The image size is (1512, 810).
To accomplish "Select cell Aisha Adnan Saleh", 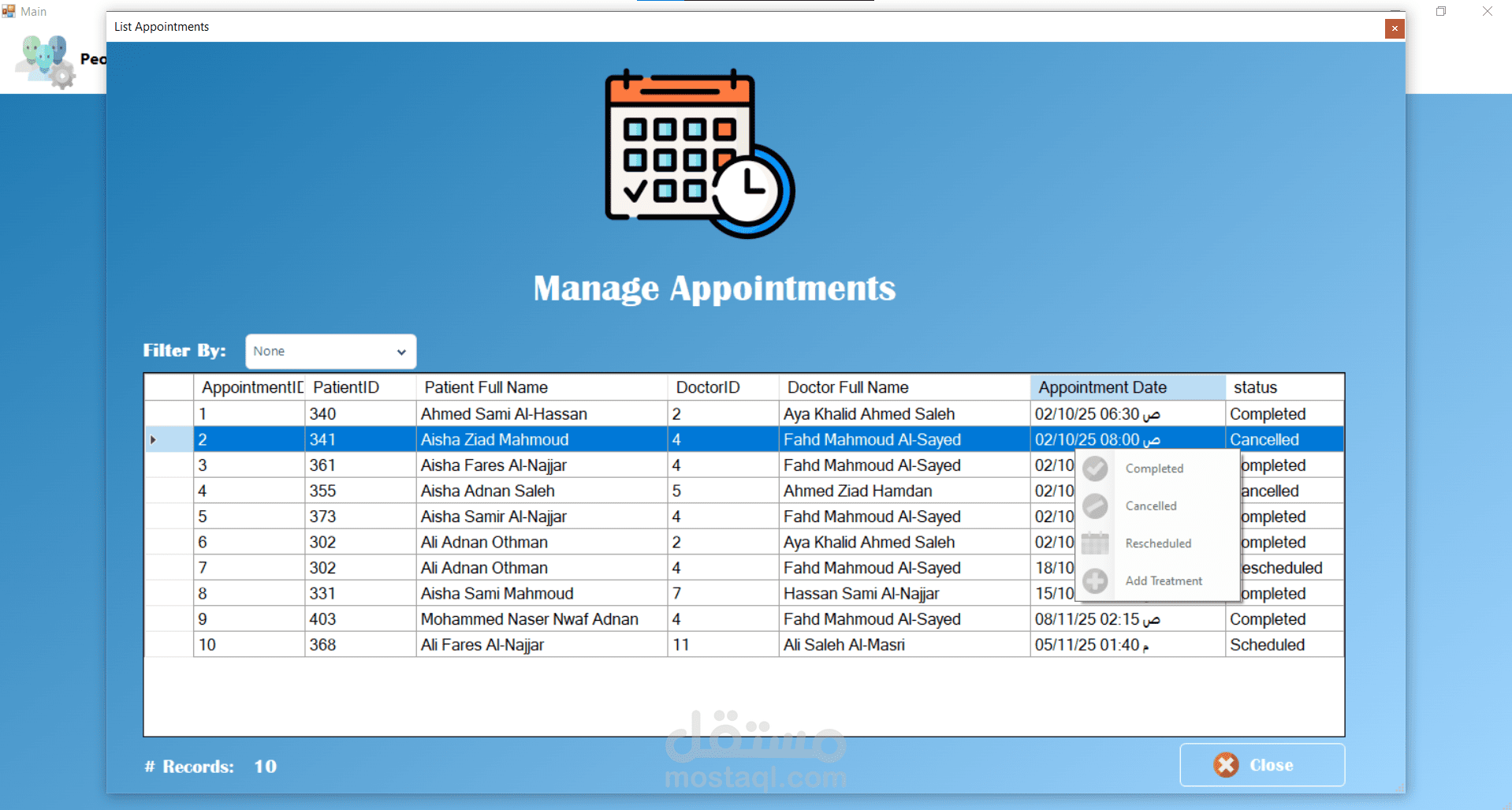I will tap(542, 491).
